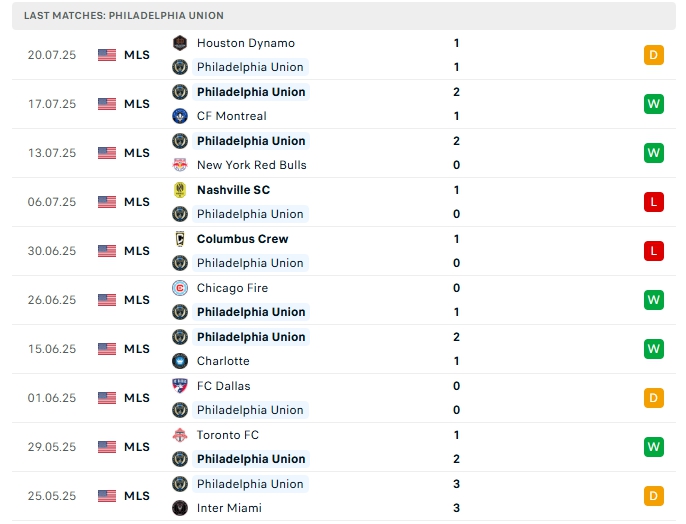Click the Columbus Crew team badge
Screen dimensions: 686x524
coord(180,239)
